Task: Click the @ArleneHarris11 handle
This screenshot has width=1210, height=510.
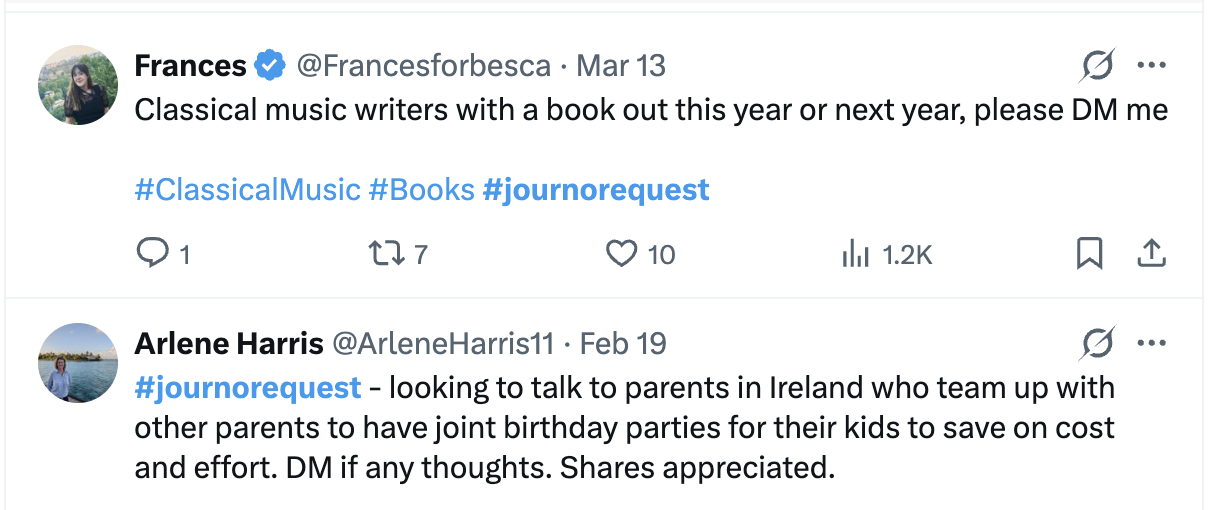Action: click(443, 345)
